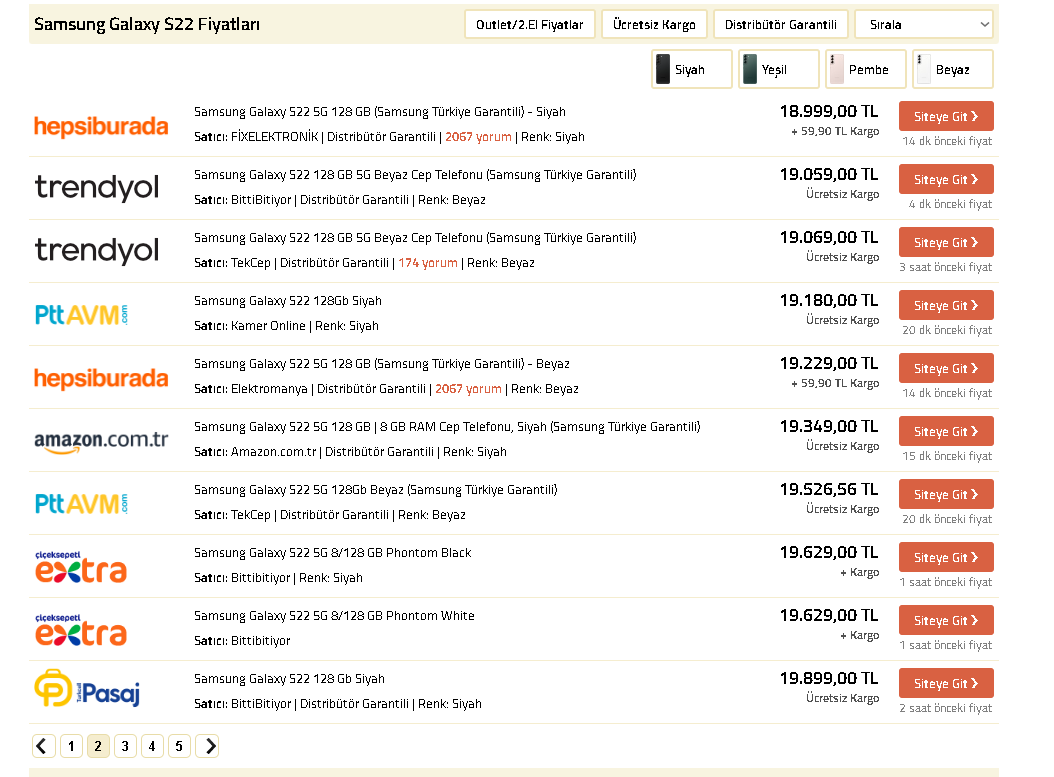Go to page 1 of results
Viewport: 1054px width, 777px height.
point(71,746)
